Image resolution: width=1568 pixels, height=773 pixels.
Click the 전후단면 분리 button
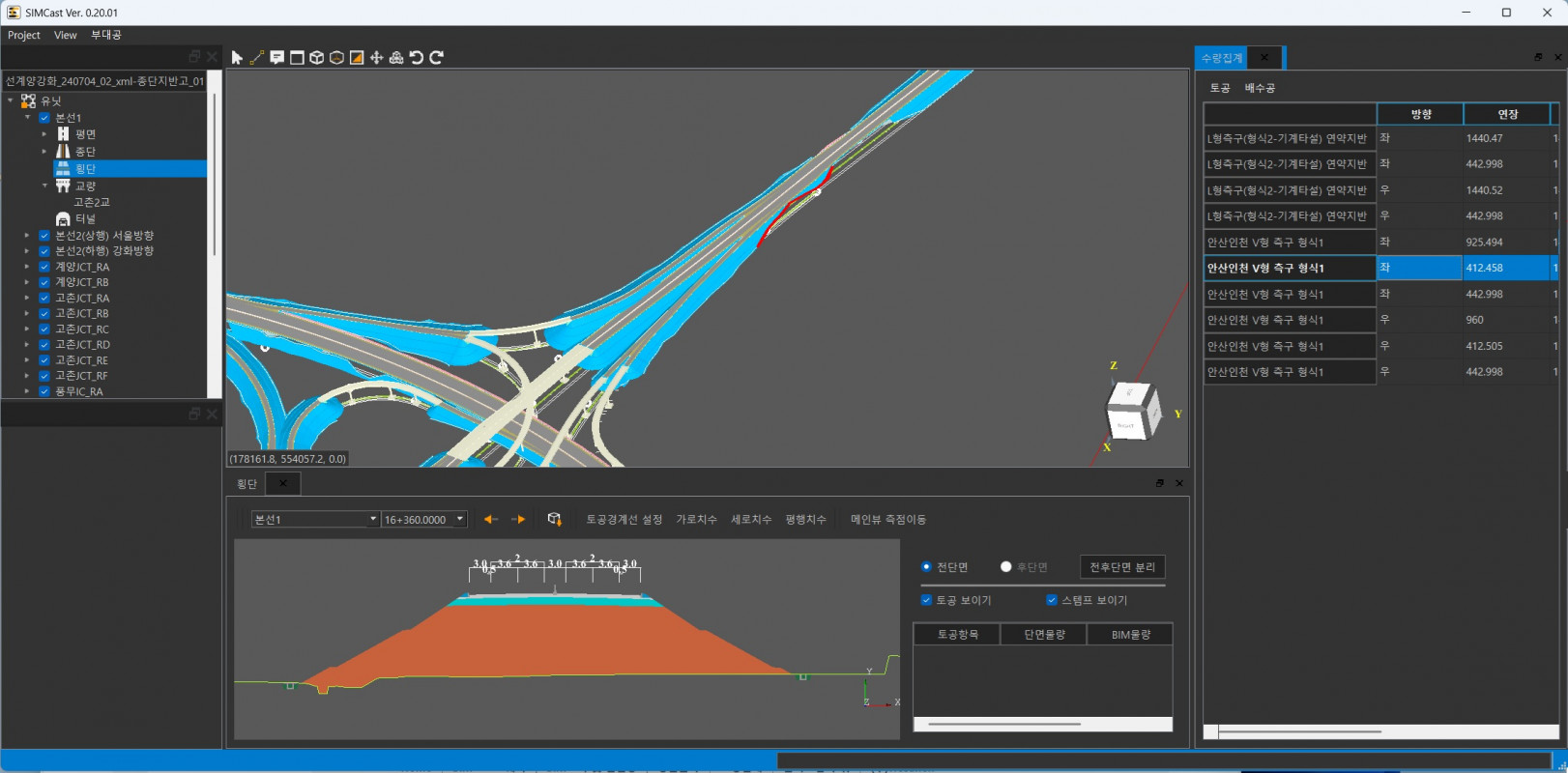coord(1121,567)
